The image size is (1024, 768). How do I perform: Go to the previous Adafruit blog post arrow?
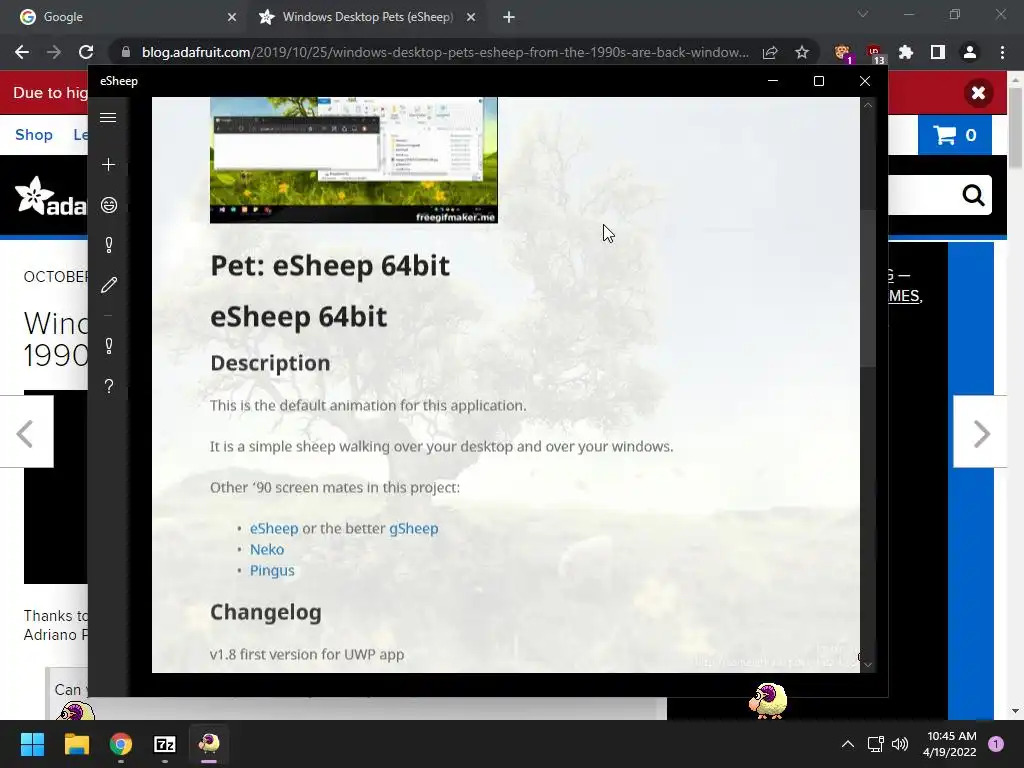26,433
